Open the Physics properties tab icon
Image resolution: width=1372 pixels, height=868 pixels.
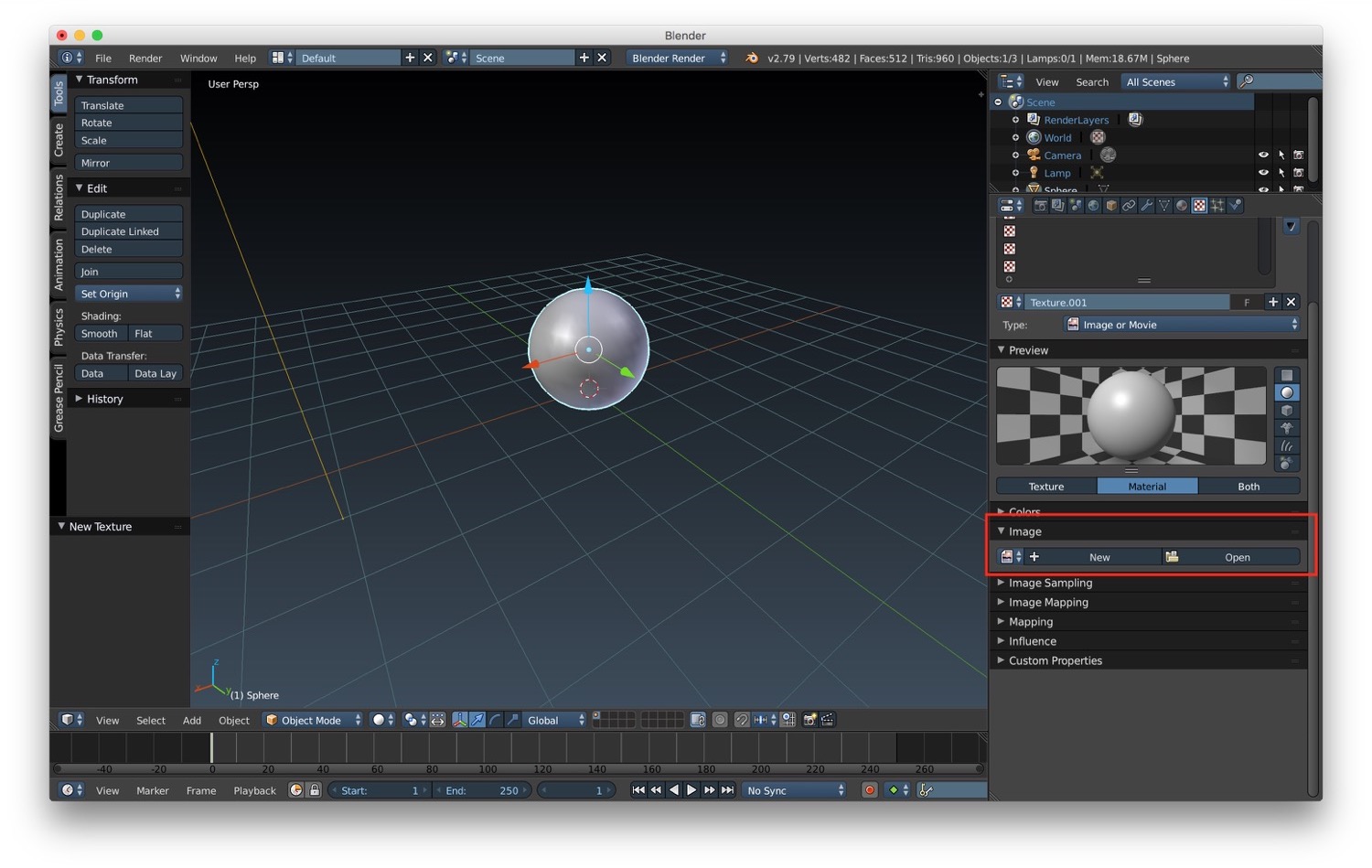coord(1235,206)
